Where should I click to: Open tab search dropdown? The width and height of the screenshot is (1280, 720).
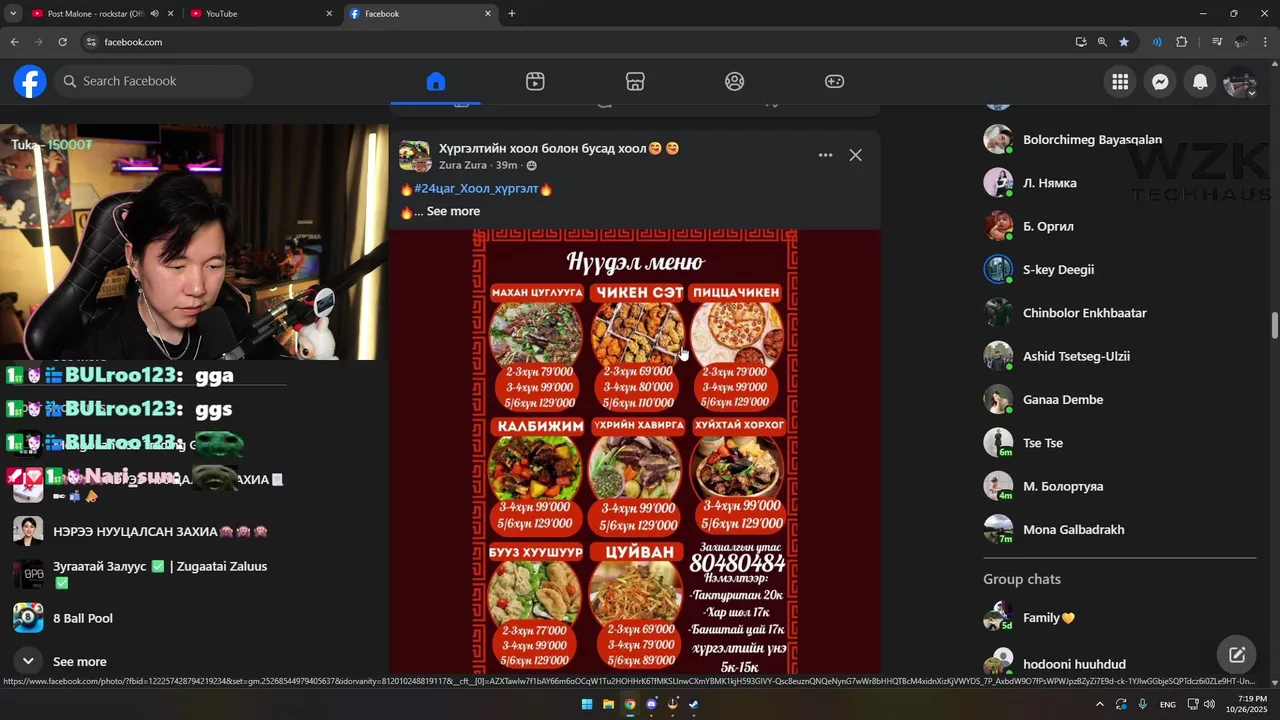pyautogui.click(x=13, y=14)
